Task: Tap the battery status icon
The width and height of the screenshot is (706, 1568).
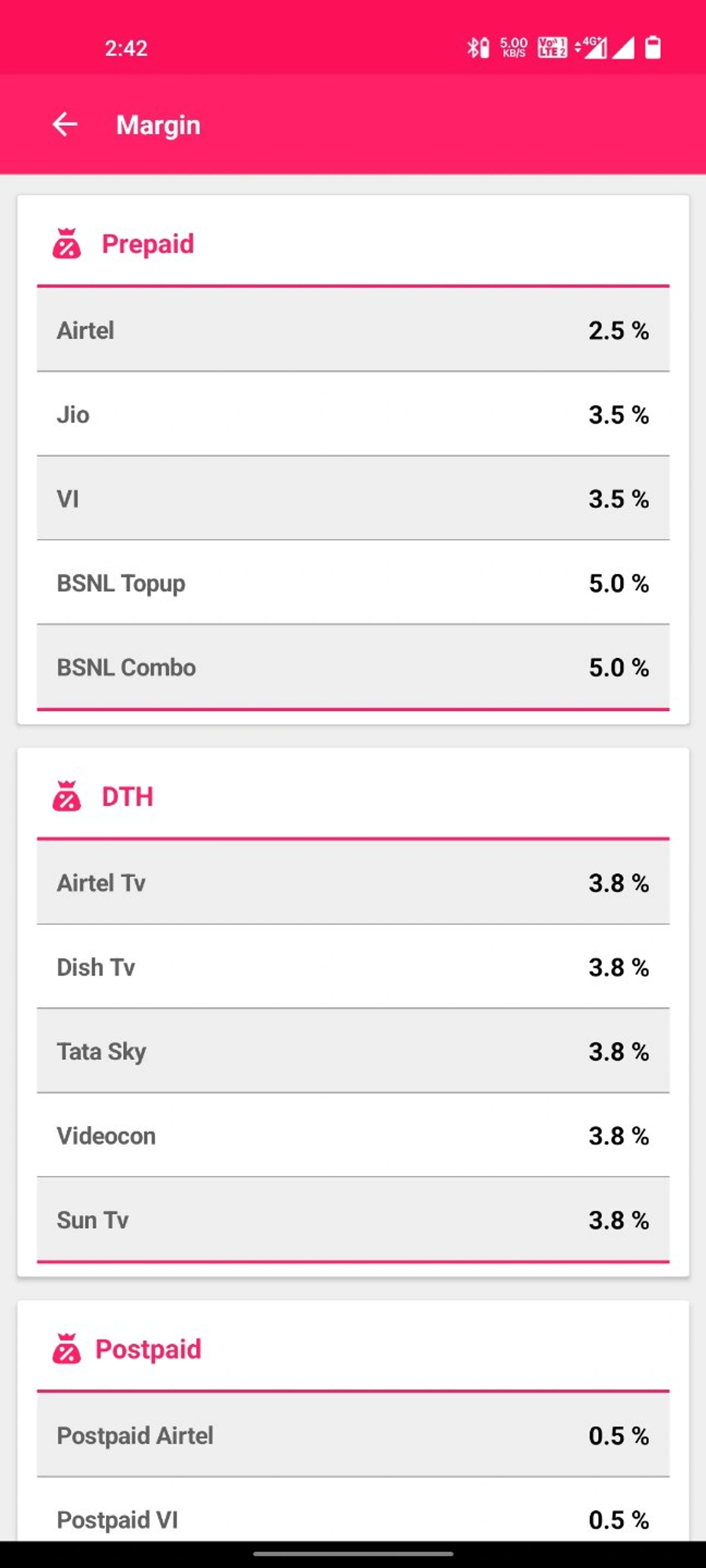Action: click(653, 48)
